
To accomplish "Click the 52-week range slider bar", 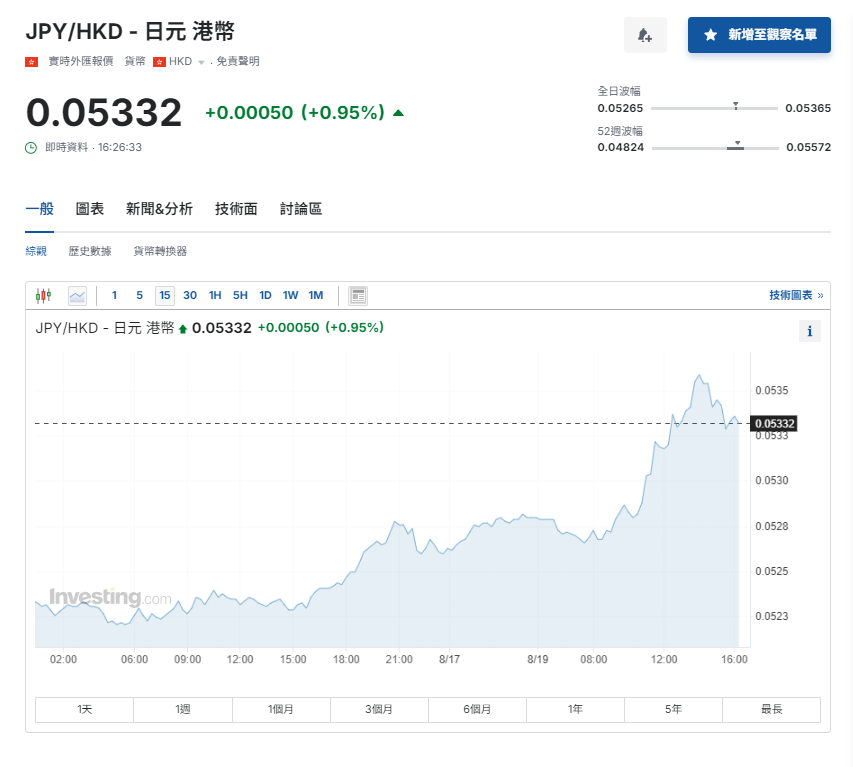I will 714,148.
